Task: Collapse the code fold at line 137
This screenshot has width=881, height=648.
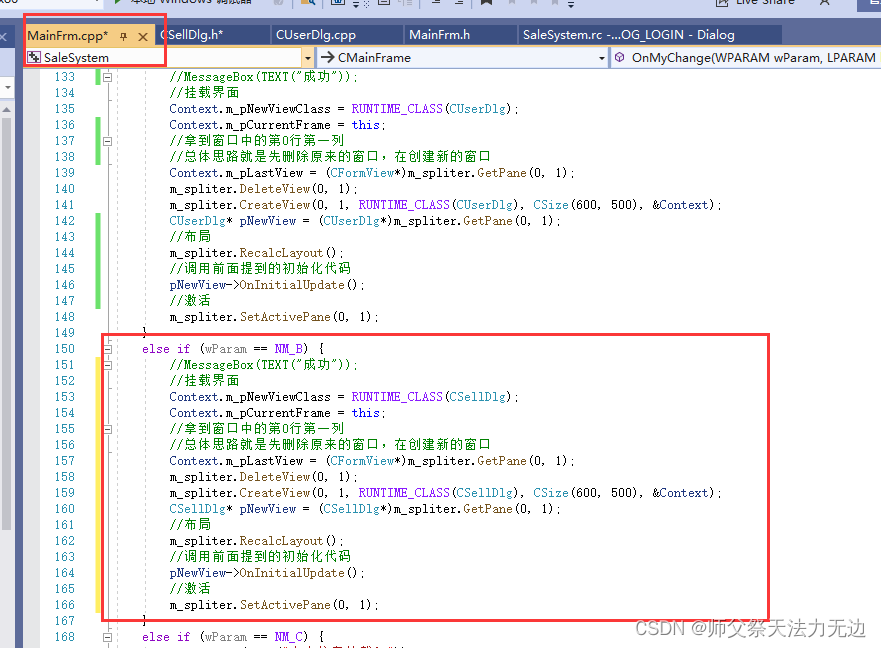Action: point(107,140)
